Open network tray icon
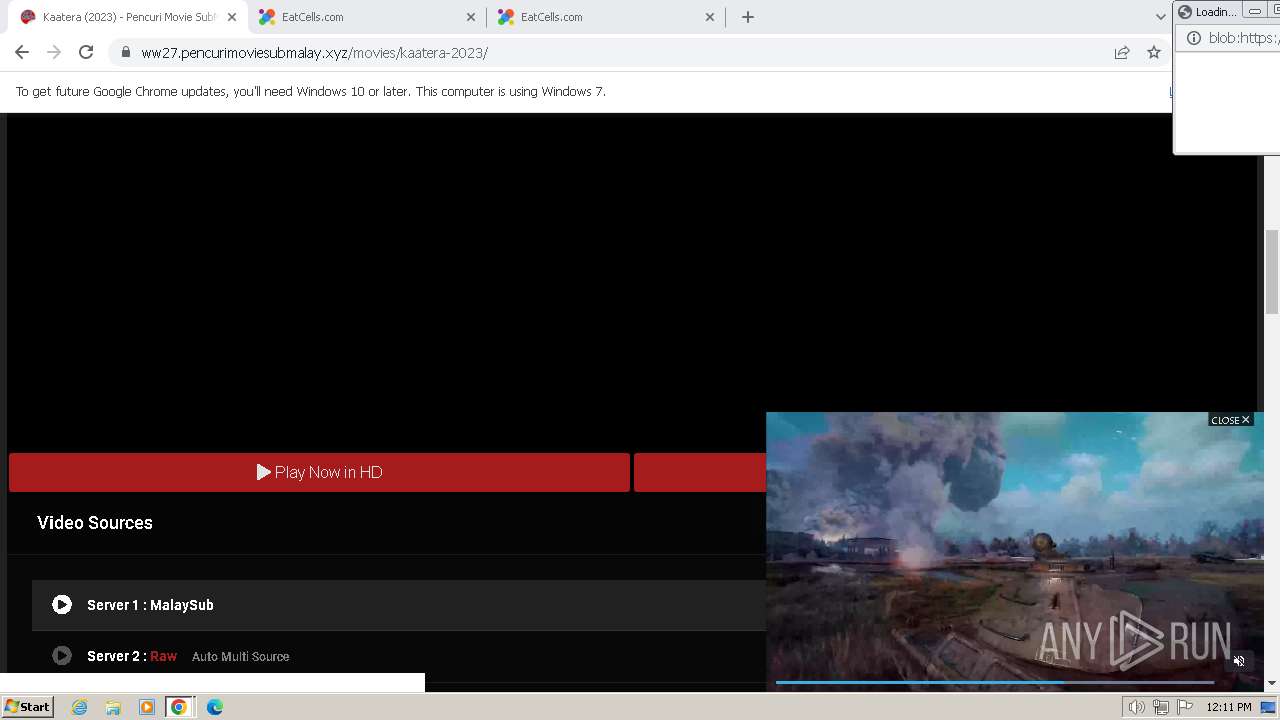1280x720 pixels. click(x=1161, y=707)
